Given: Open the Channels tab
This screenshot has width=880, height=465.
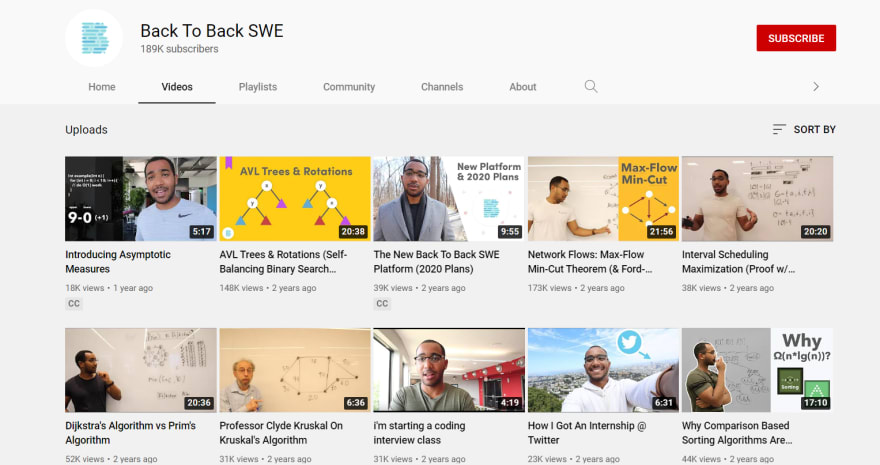Looking at the screenshot, I should 442,87.
